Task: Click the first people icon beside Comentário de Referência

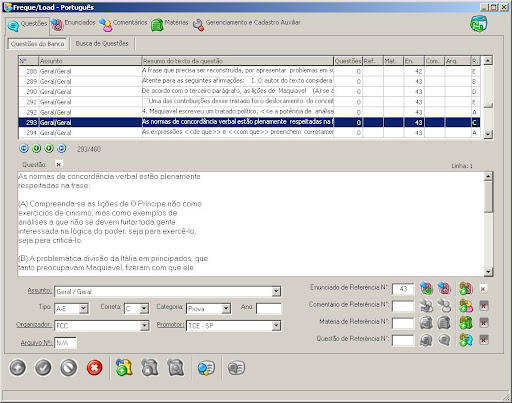Action: [426, 305]
